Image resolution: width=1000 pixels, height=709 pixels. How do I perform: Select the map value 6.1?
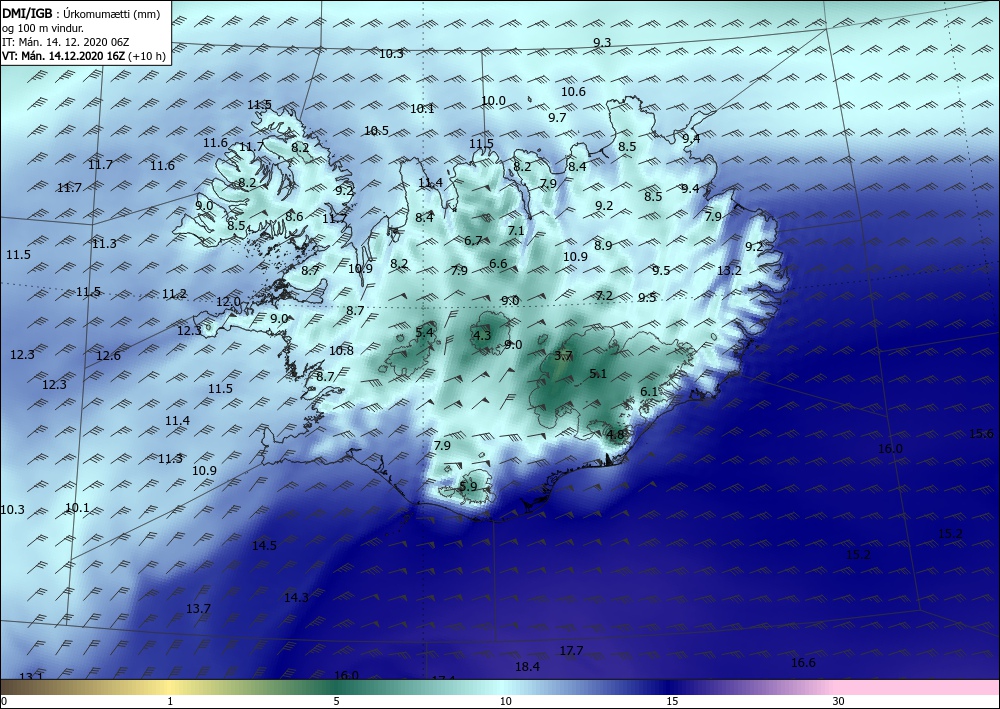point(649,392)
